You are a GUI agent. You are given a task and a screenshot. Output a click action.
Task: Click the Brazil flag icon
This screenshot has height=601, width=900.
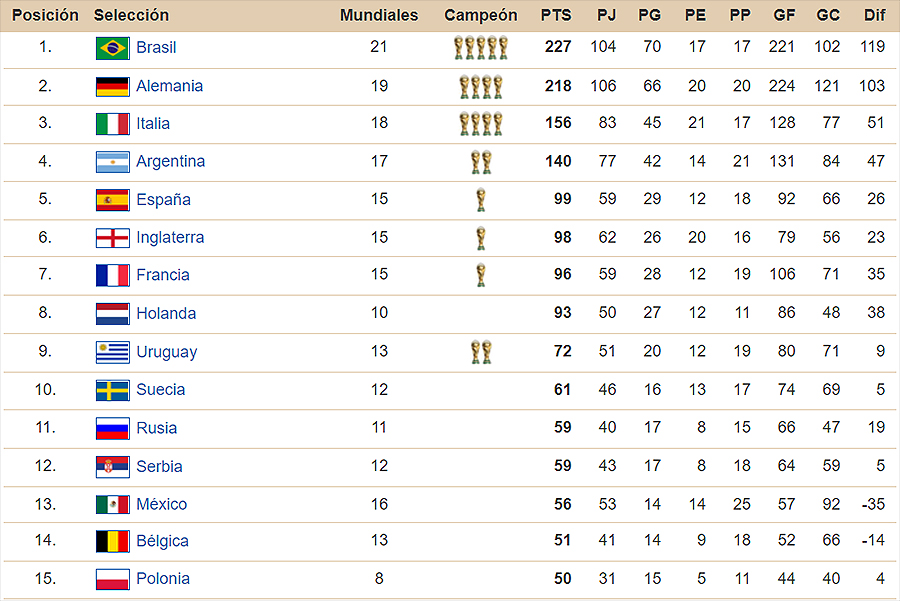point(112,48)
